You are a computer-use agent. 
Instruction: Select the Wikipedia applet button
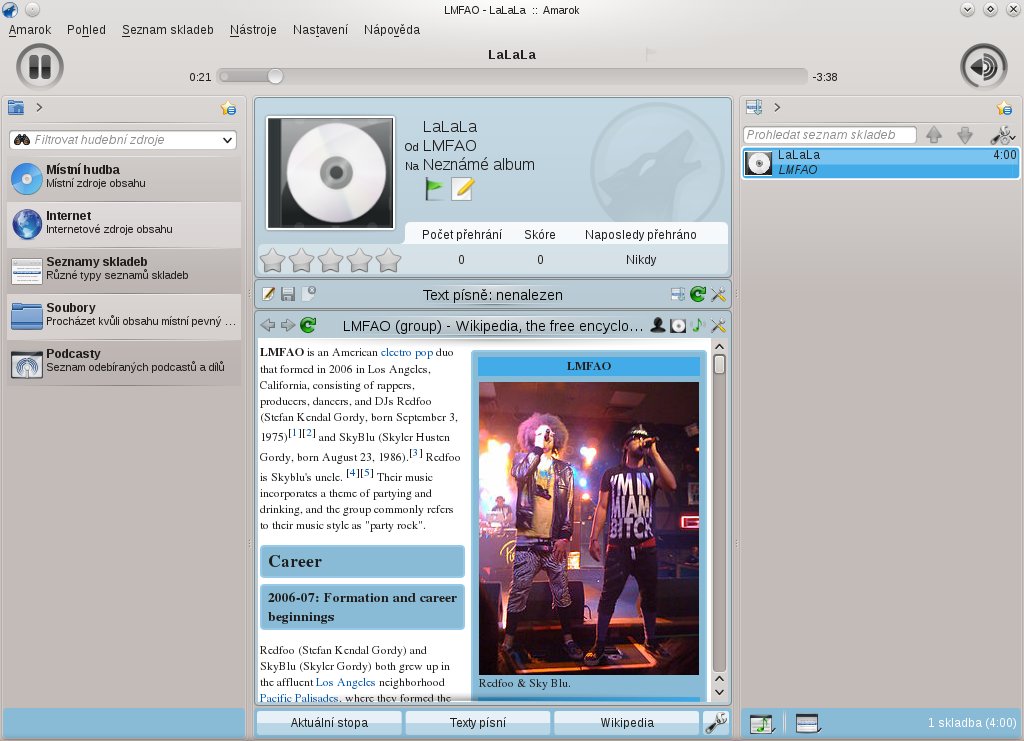627,723
